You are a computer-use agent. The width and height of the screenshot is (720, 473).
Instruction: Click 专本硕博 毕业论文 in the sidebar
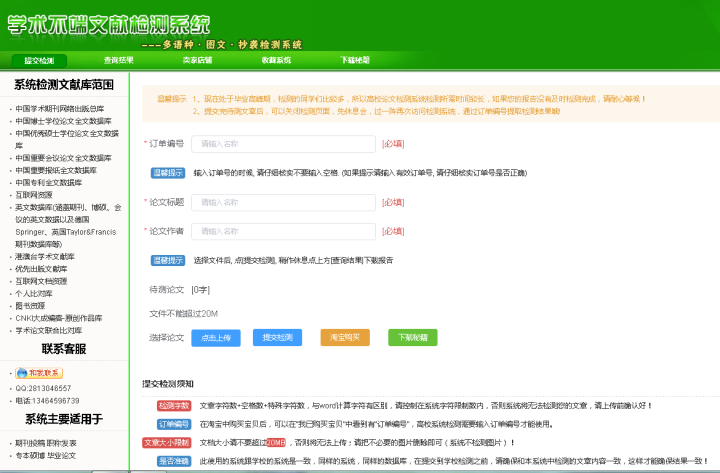pyautogui.click(x=45, y=456)
